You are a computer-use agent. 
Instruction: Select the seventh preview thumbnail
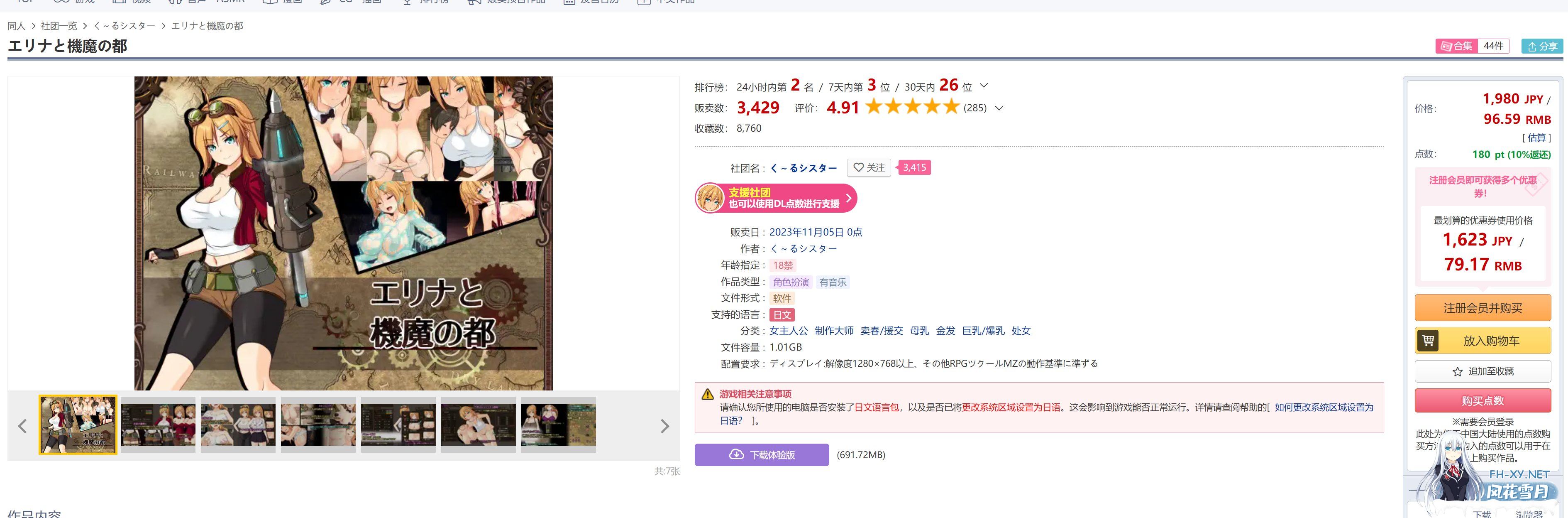558,425
